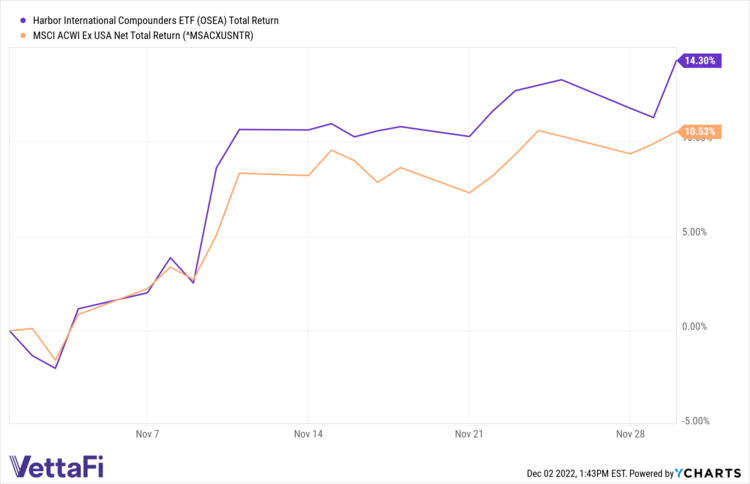
Task: Click the 'Powered by' text
Action: [x=652, y=472]
